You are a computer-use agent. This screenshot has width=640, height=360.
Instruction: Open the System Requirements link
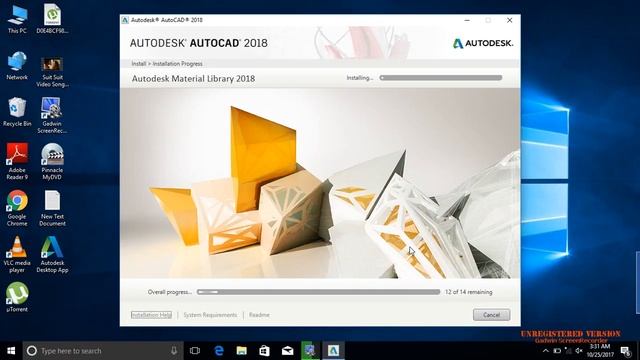coord(210,315)
